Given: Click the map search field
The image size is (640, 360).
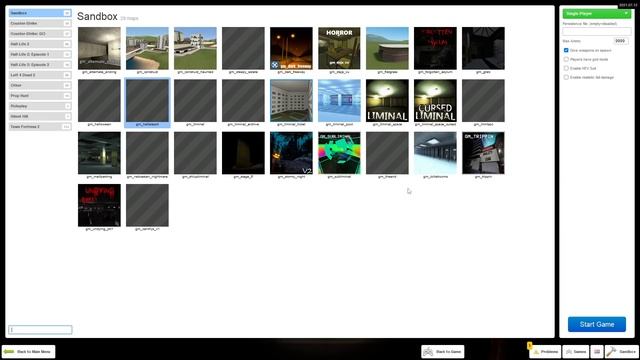Looking at the screenshot, I should [x=40, y=330].
